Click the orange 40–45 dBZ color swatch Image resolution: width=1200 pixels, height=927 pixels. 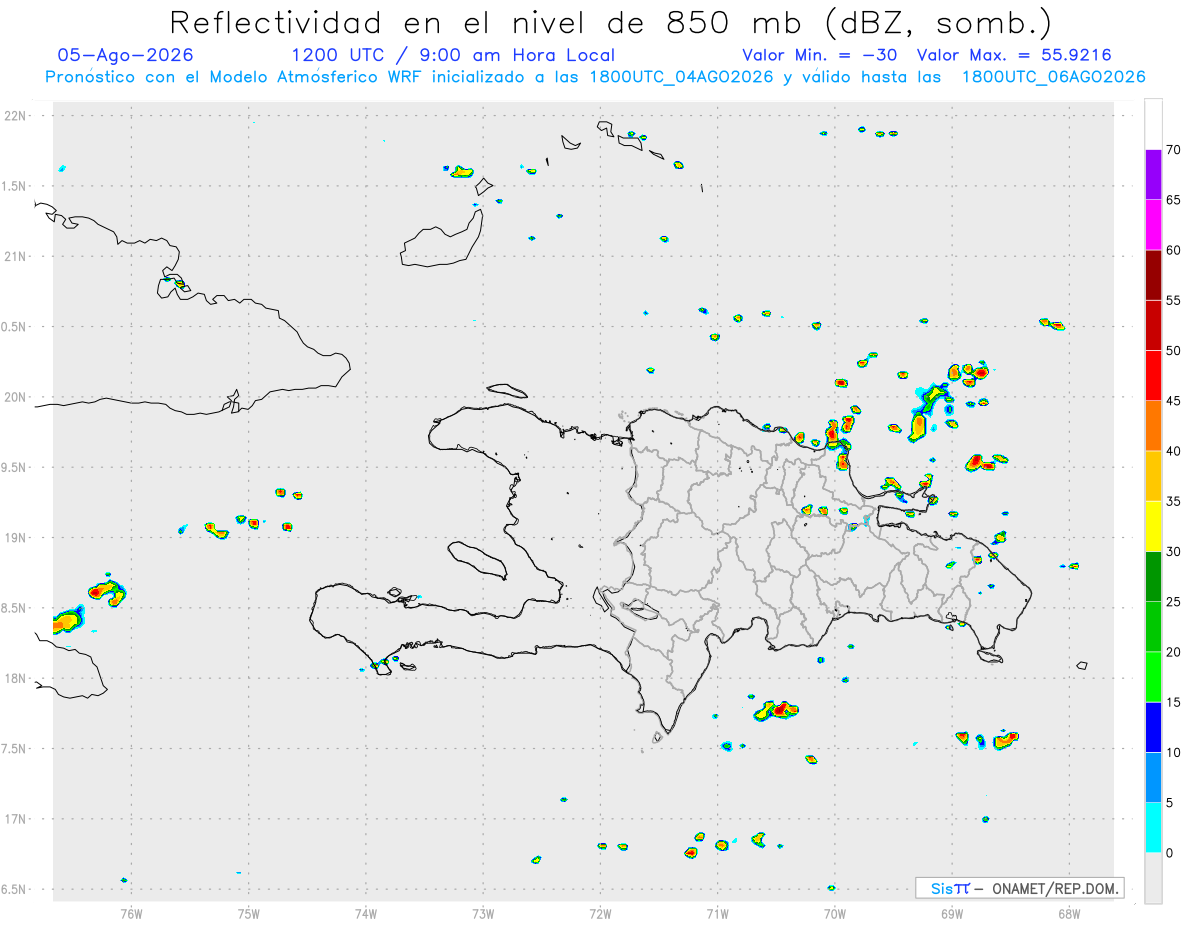tap(1154, 425)
